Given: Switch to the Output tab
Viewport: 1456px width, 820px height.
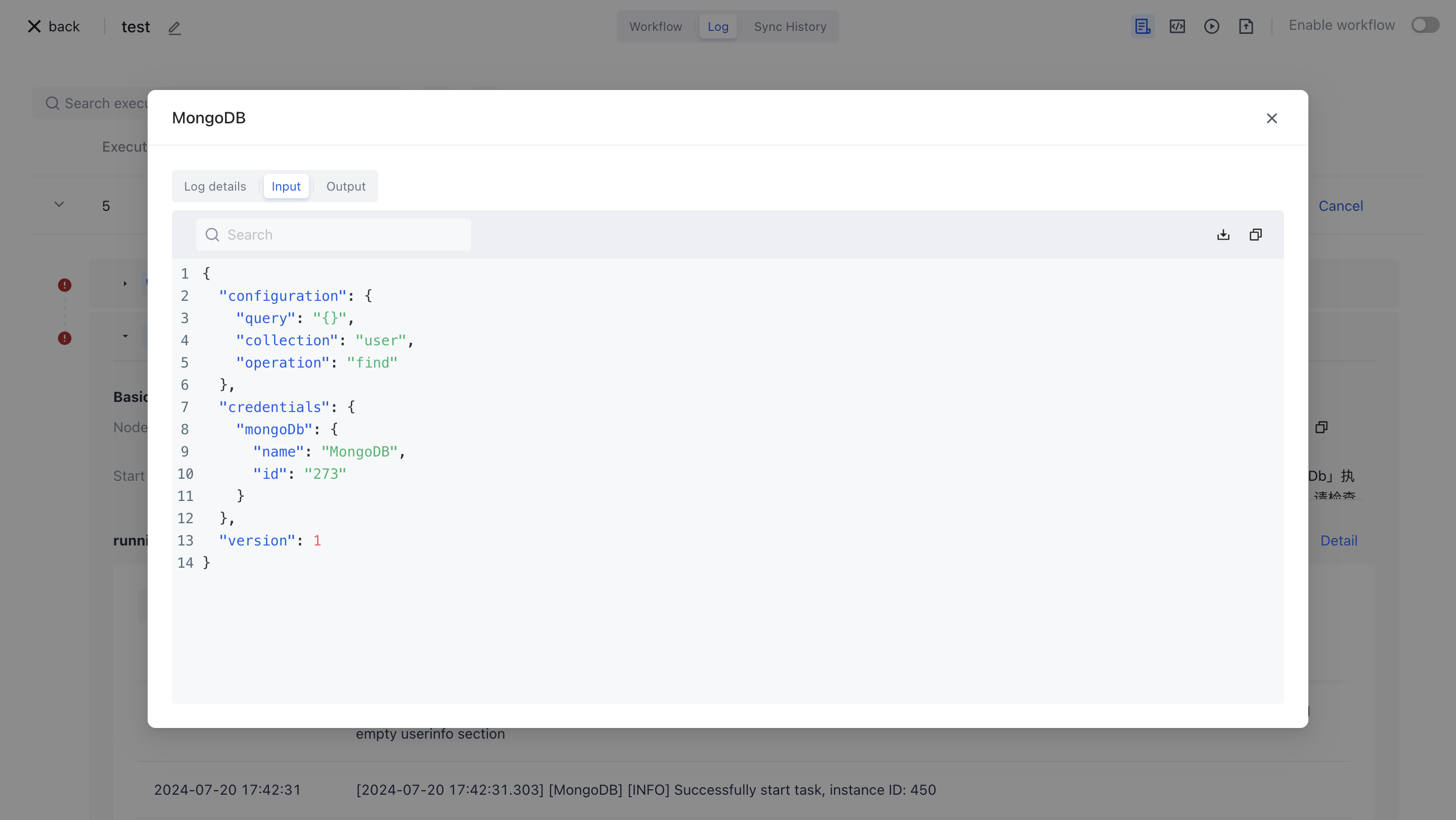Looking at the screenshot, I should pos(345,187).
